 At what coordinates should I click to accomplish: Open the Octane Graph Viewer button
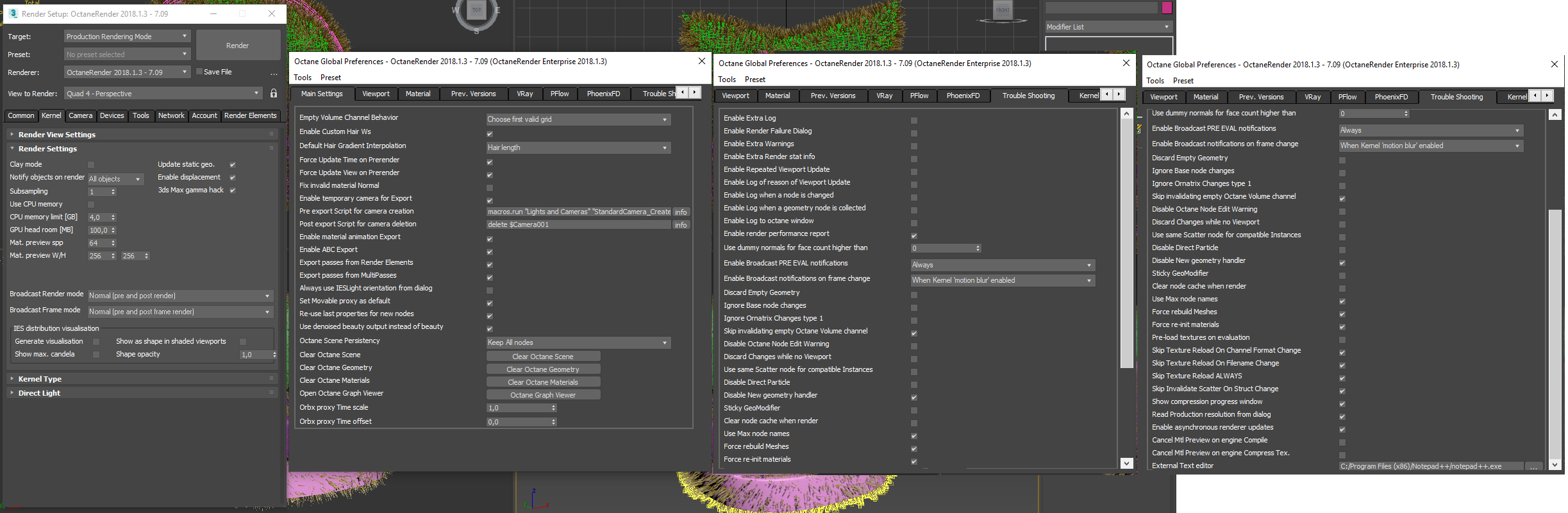(x=543, y=395)
